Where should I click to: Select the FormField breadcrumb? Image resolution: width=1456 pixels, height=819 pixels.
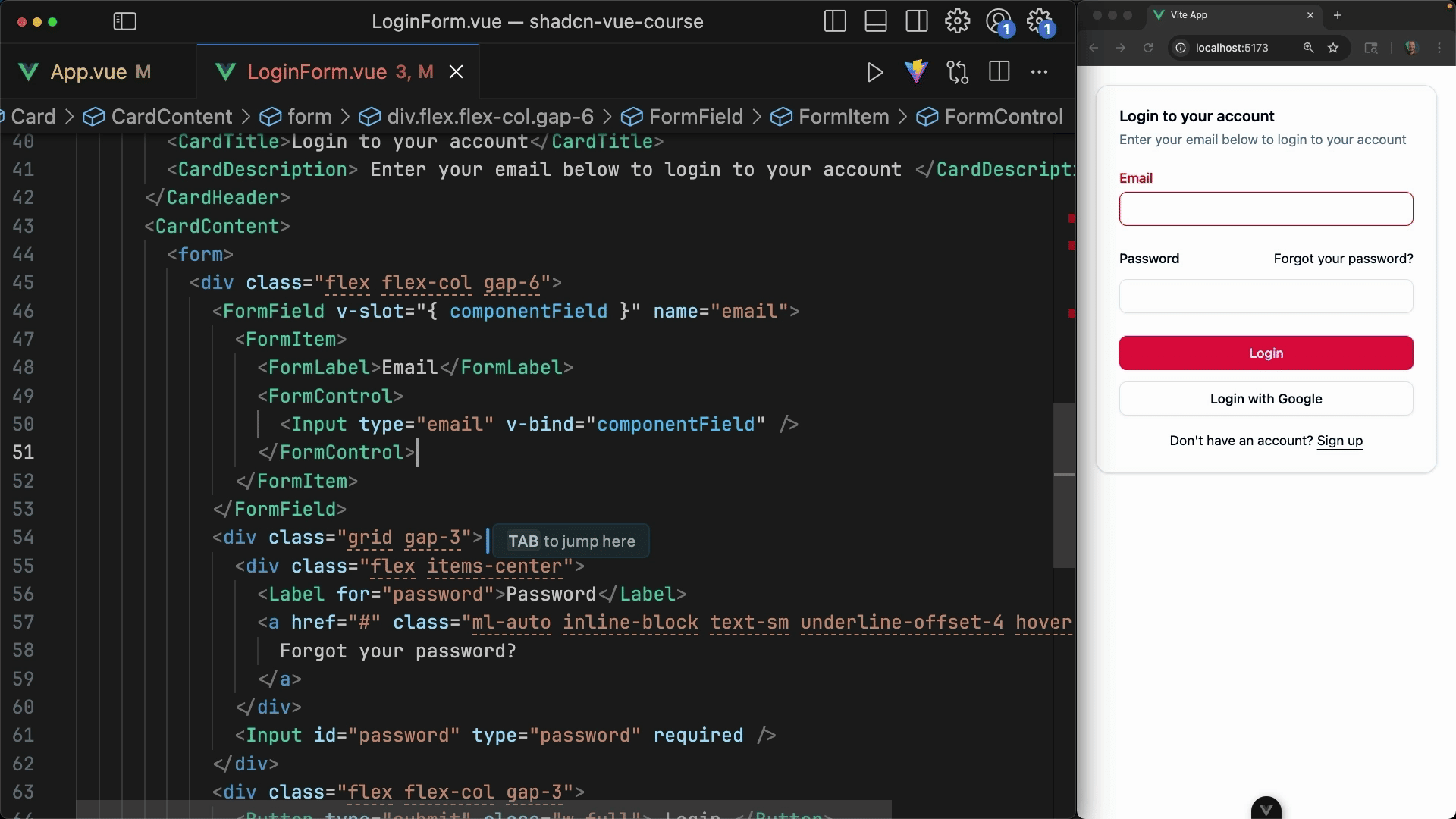point(682,117)
